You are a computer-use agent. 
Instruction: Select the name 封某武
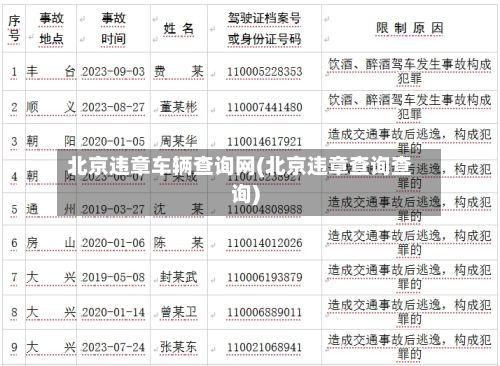tap(178, 277)
